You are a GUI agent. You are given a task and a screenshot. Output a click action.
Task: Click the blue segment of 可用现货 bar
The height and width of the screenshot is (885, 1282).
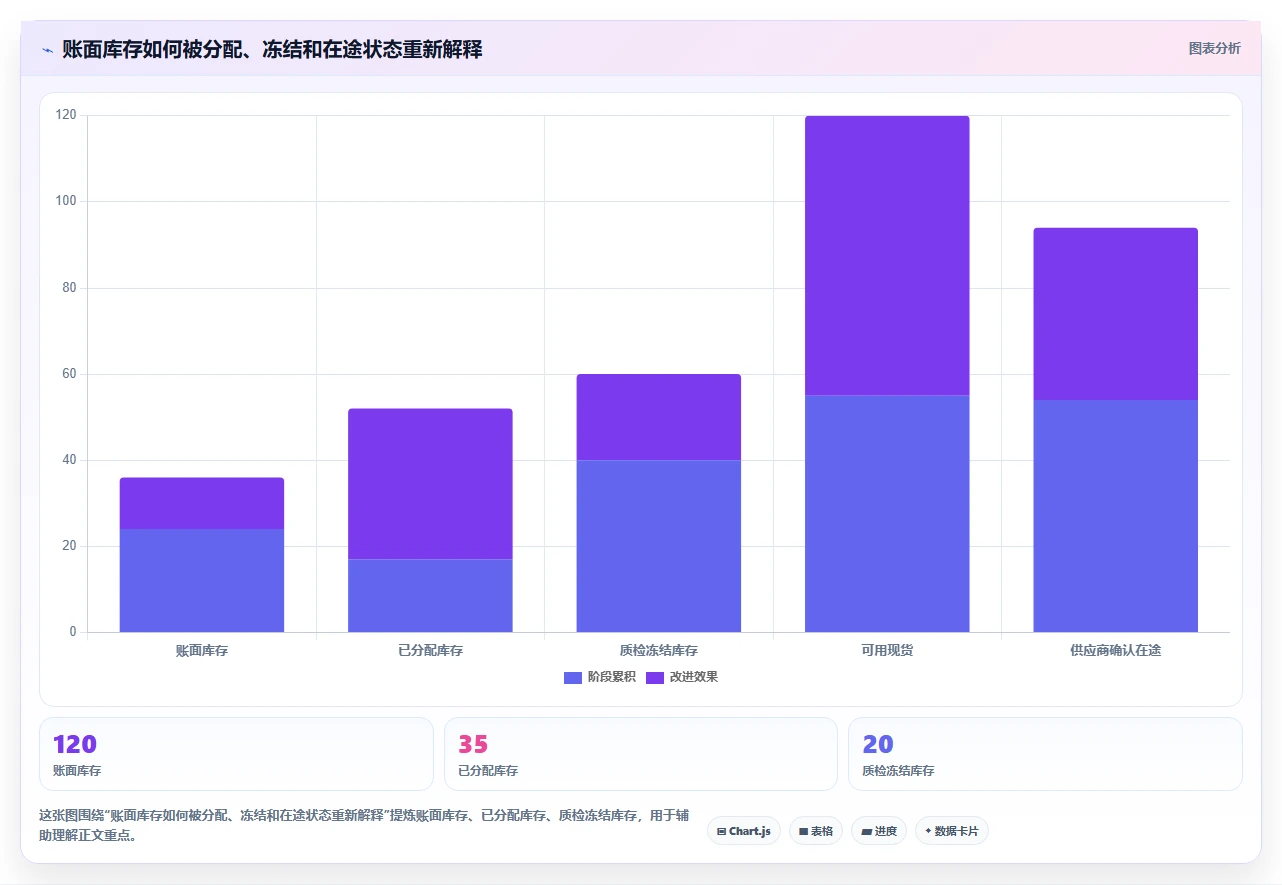click(x=887, y=513)
